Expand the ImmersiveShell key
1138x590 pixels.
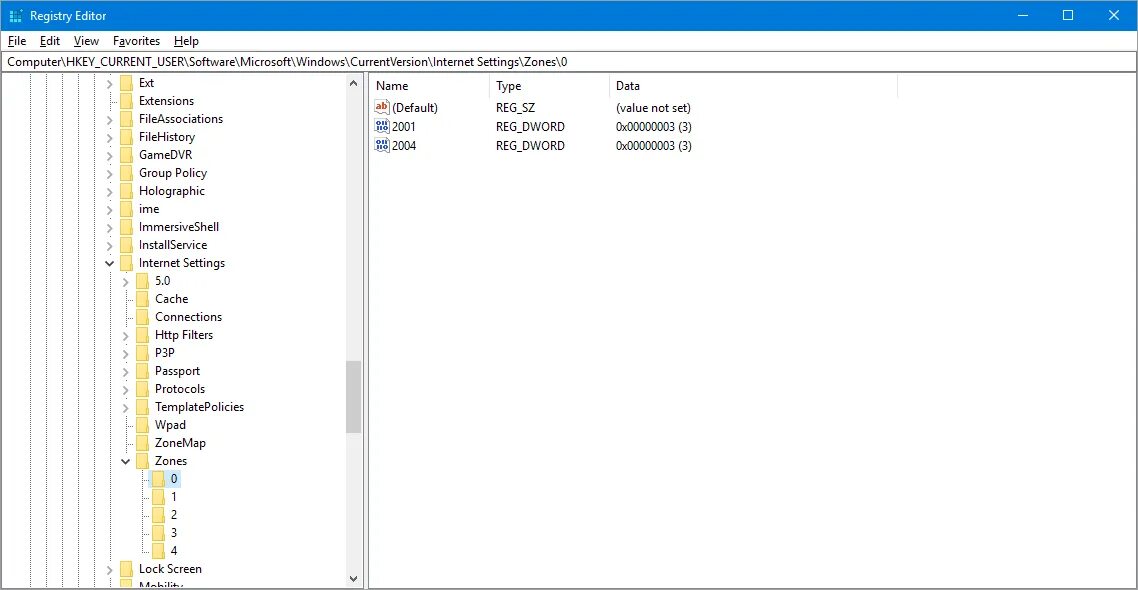tap(110, 227)
